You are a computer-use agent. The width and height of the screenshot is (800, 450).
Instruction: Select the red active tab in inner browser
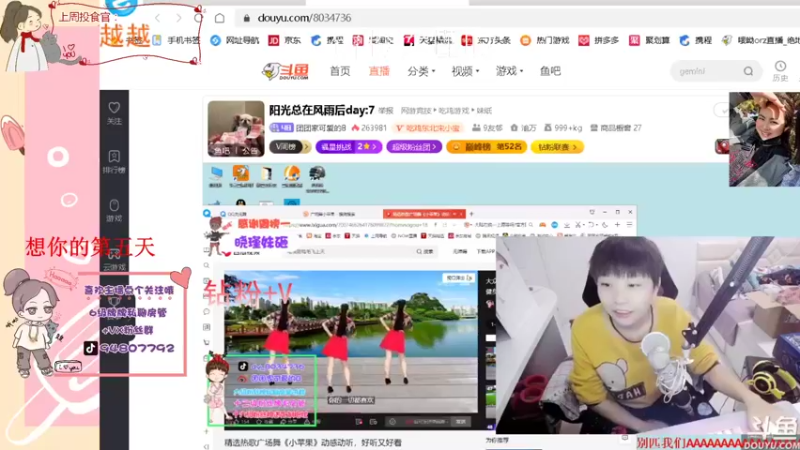[x=424, y=214]
